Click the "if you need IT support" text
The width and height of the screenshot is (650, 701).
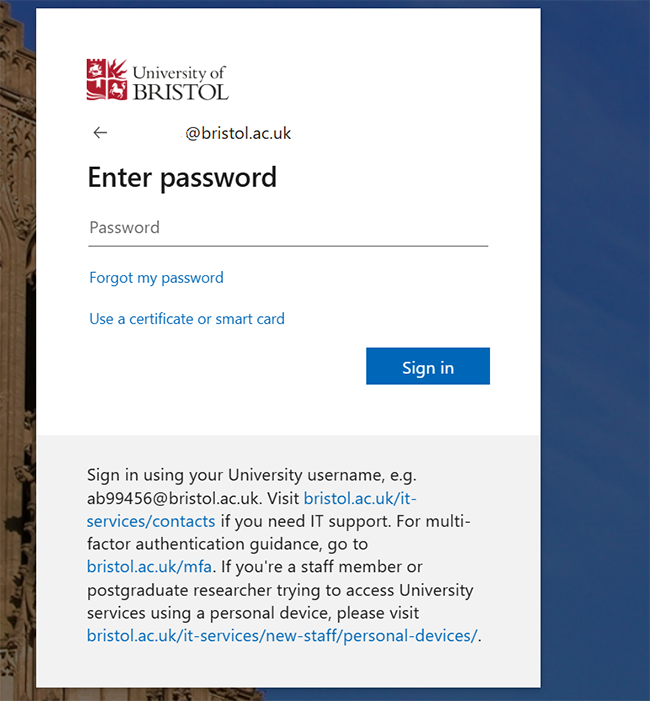[304, 520]
